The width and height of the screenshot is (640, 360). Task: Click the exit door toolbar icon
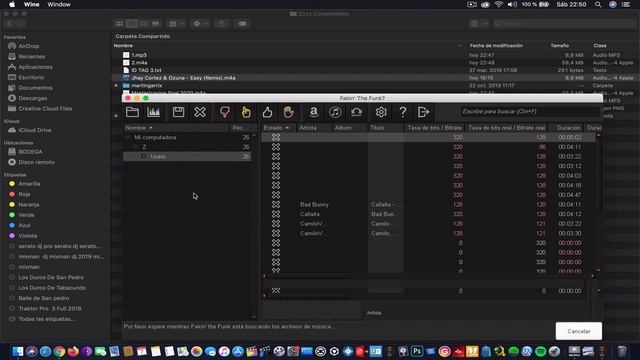click(424, 112)
